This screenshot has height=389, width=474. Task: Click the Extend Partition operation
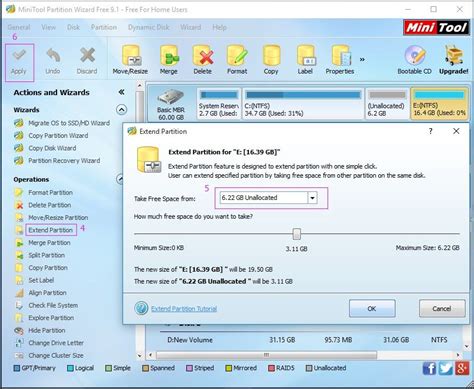pos(50,230)
